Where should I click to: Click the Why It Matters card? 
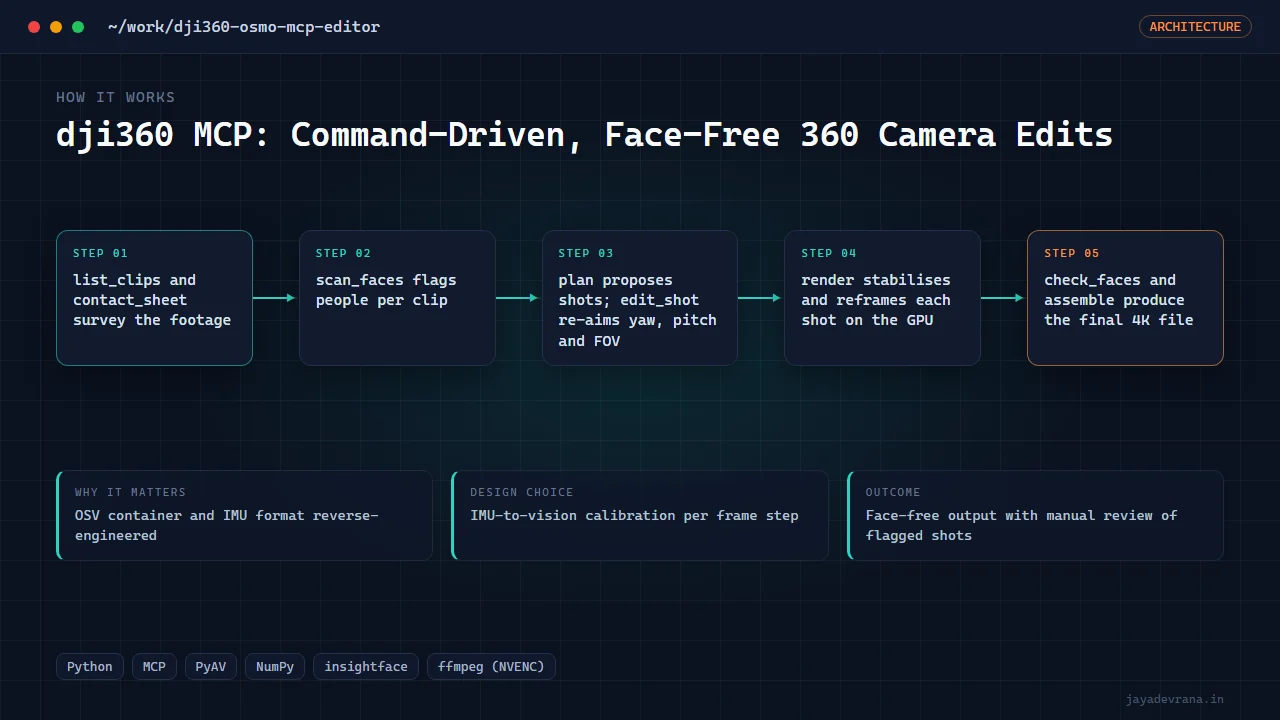coord(245,515)
